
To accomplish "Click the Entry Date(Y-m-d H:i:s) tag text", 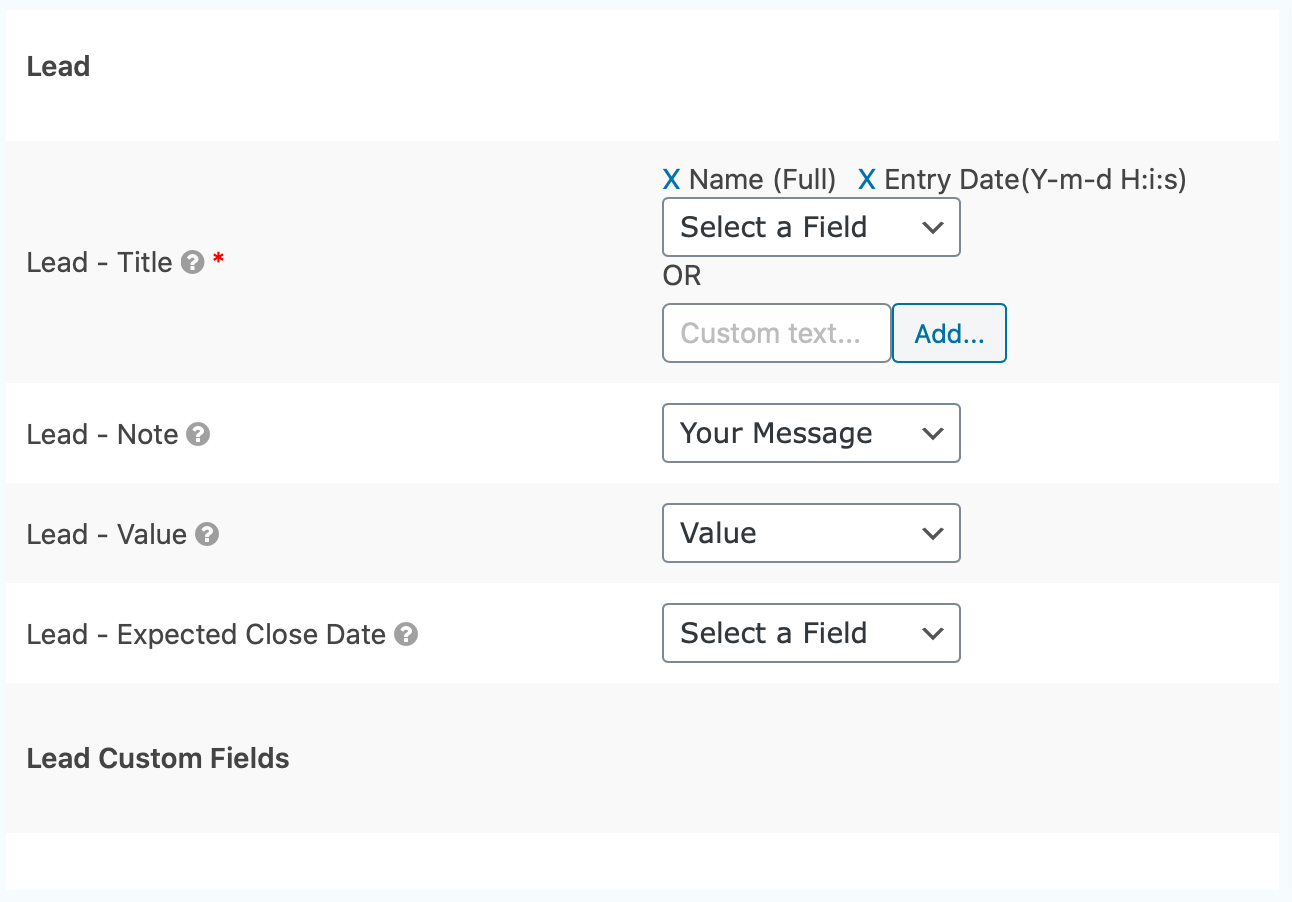I will 1035,180.
